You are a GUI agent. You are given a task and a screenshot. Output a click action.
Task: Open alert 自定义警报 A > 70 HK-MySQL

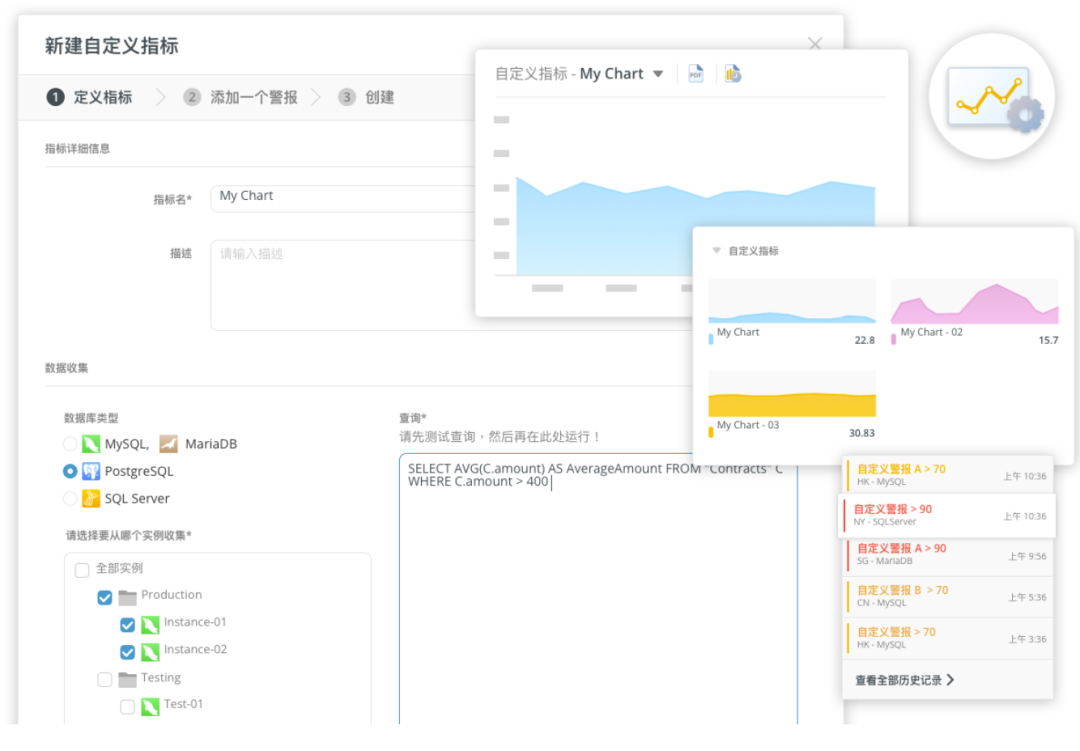click(x=948, y=475)
